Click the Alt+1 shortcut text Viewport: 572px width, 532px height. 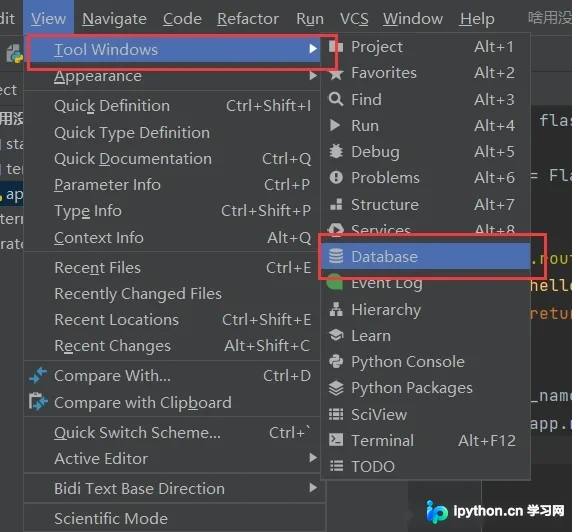[x=494, y=47]
